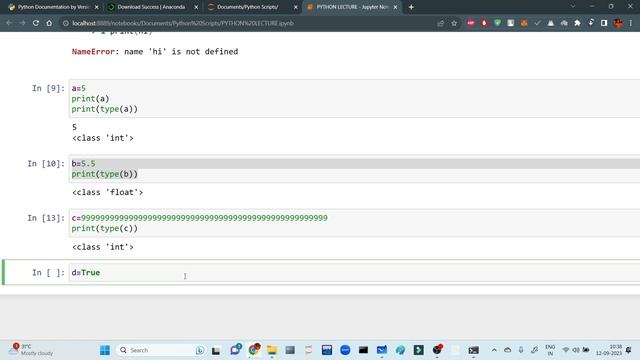640x360 pixels.
Task: Close the Documents/Python Scripts tab
Action: click(x=296, y=7)
